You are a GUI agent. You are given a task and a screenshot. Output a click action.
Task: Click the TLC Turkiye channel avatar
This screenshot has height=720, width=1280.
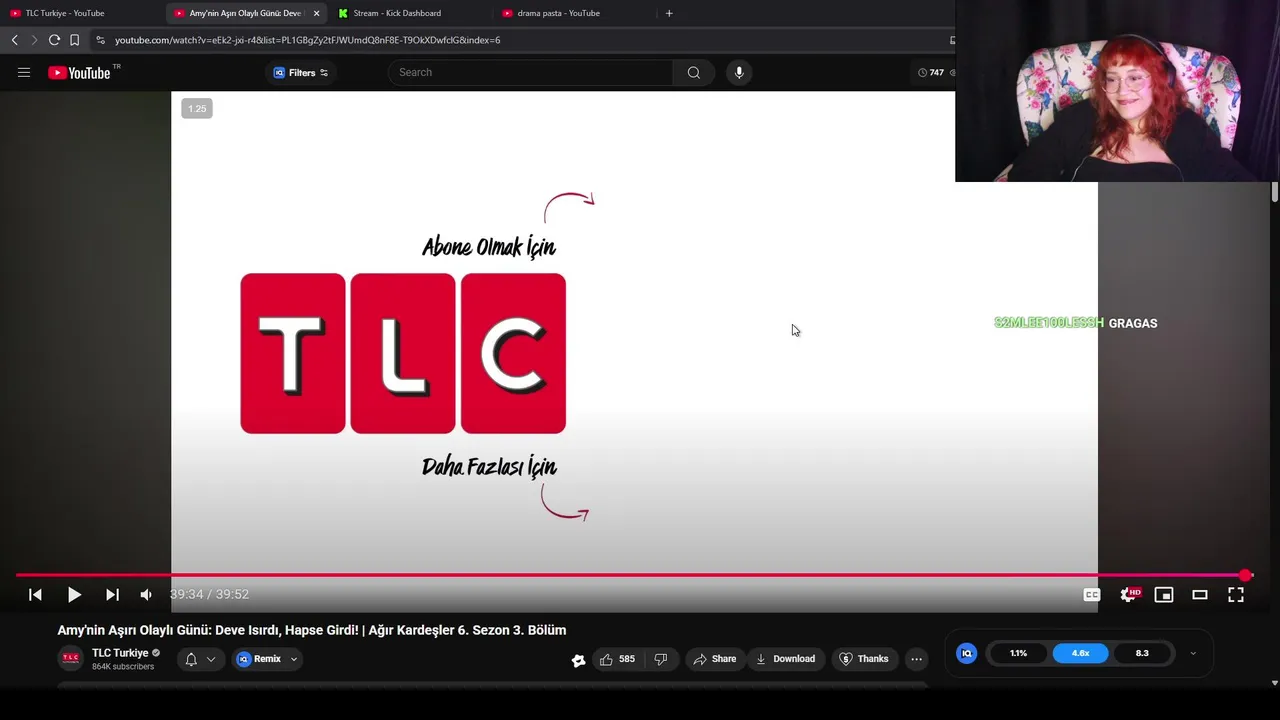point(71,658)
